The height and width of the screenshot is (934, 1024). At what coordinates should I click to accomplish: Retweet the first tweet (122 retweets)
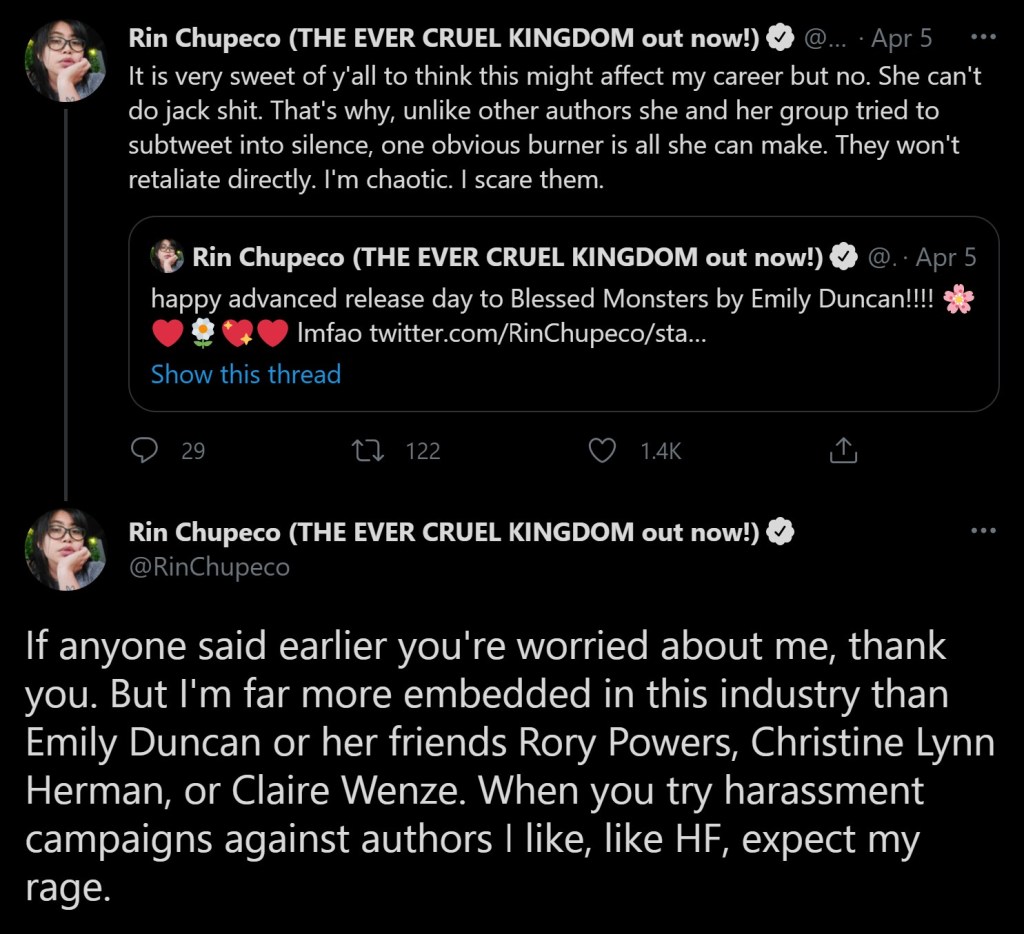(367, 451)
